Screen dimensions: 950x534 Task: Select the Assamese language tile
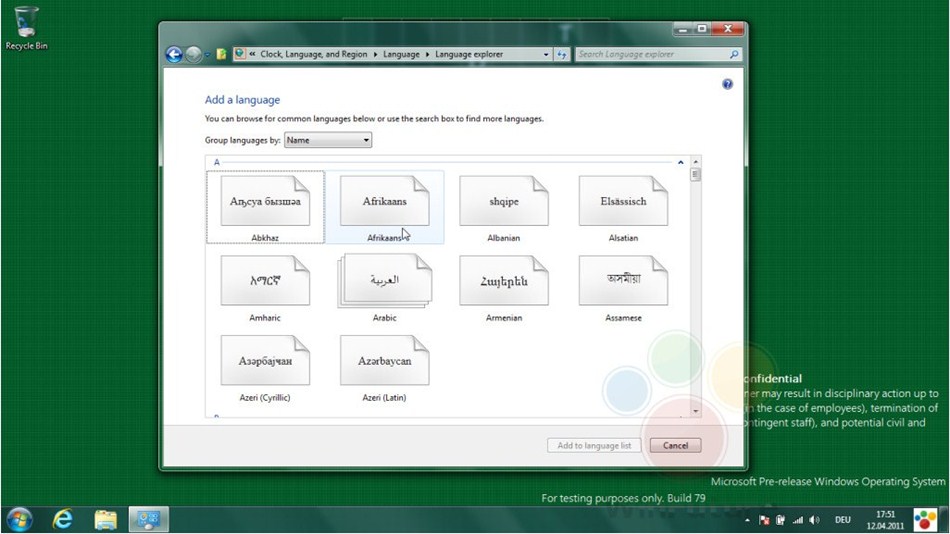pyautogui.click(x=623, y=287)
